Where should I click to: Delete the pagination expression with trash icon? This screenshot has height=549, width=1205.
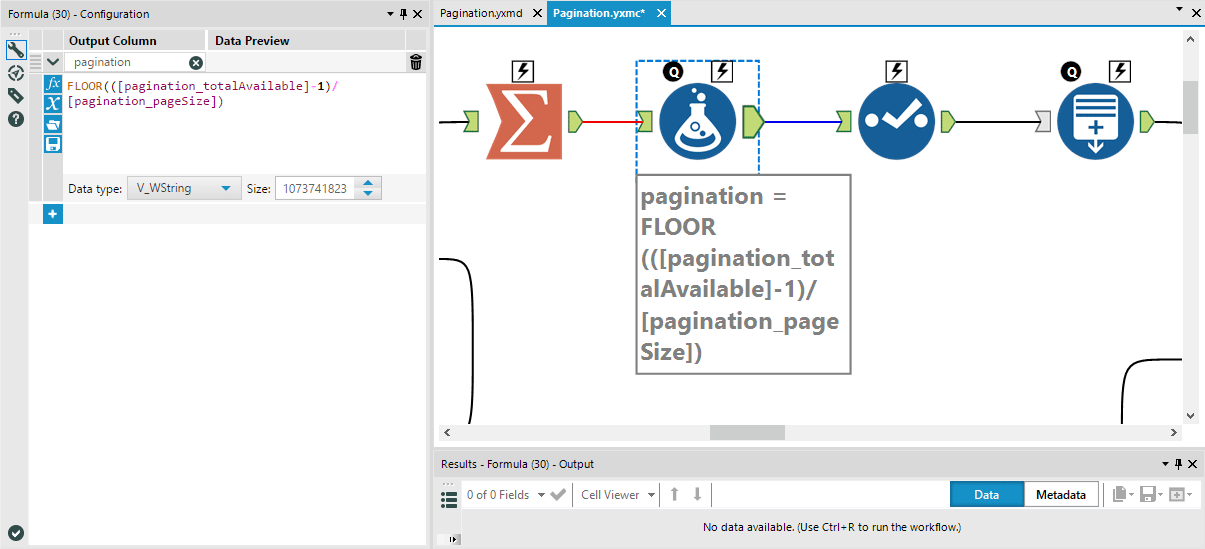(x=416, y=62)
